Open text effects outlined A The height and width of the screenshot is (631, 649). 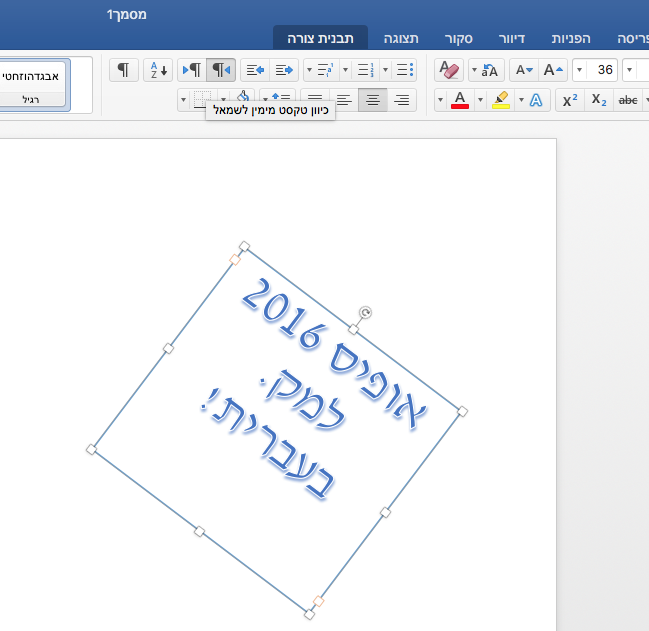536,100
